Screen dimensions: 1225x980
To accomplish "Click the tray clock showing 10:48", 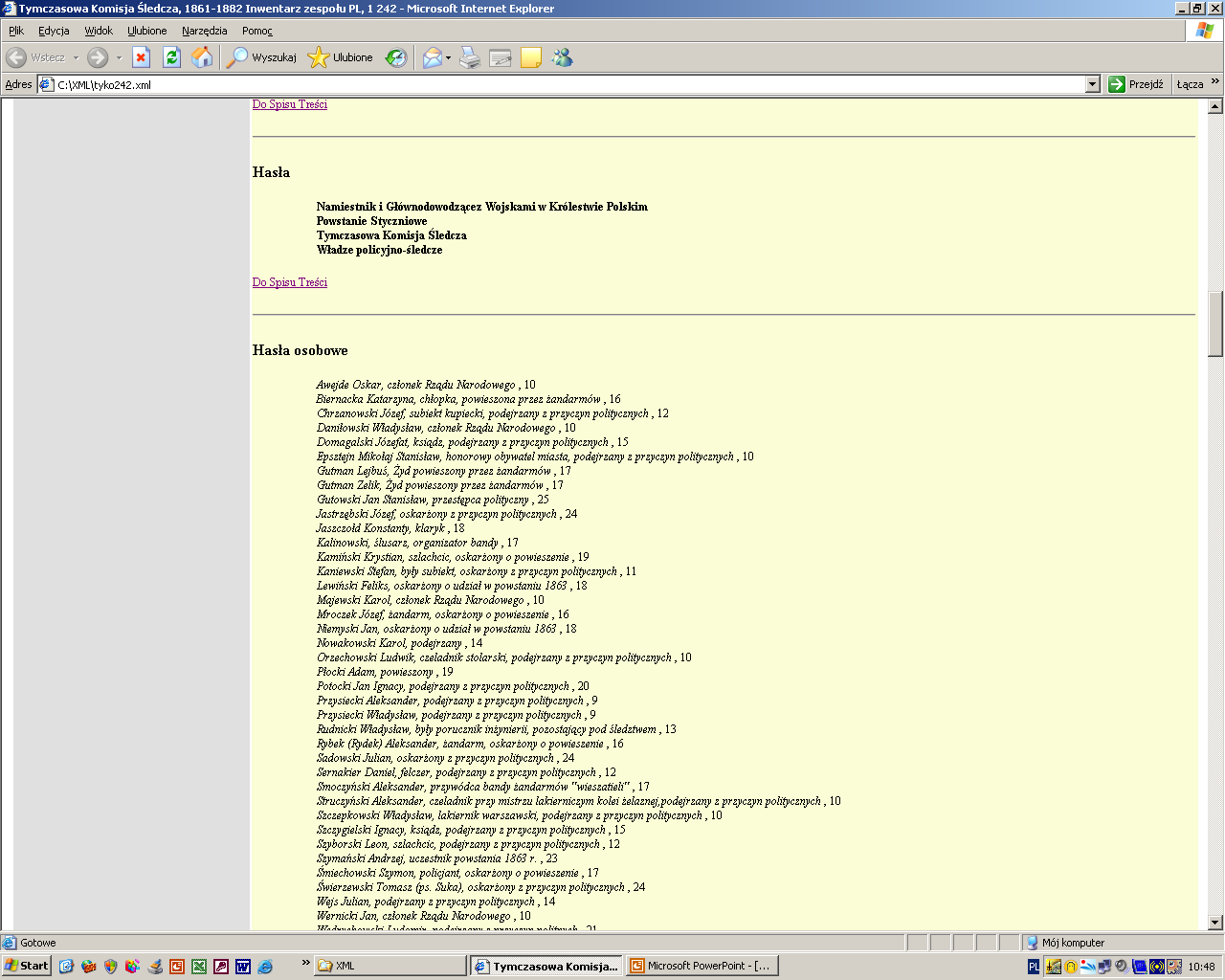I will [x=1202, y=967].
